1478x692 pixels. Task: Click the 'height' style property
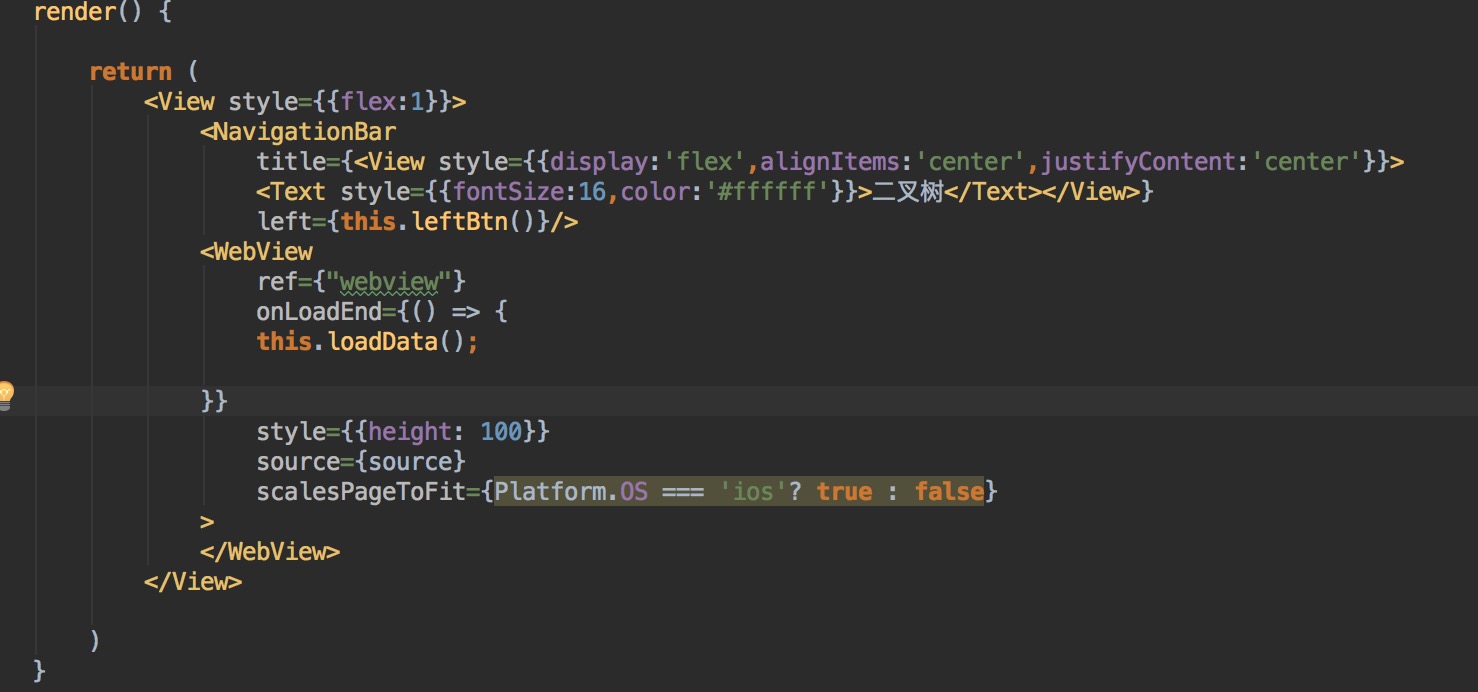pos(410,432)
